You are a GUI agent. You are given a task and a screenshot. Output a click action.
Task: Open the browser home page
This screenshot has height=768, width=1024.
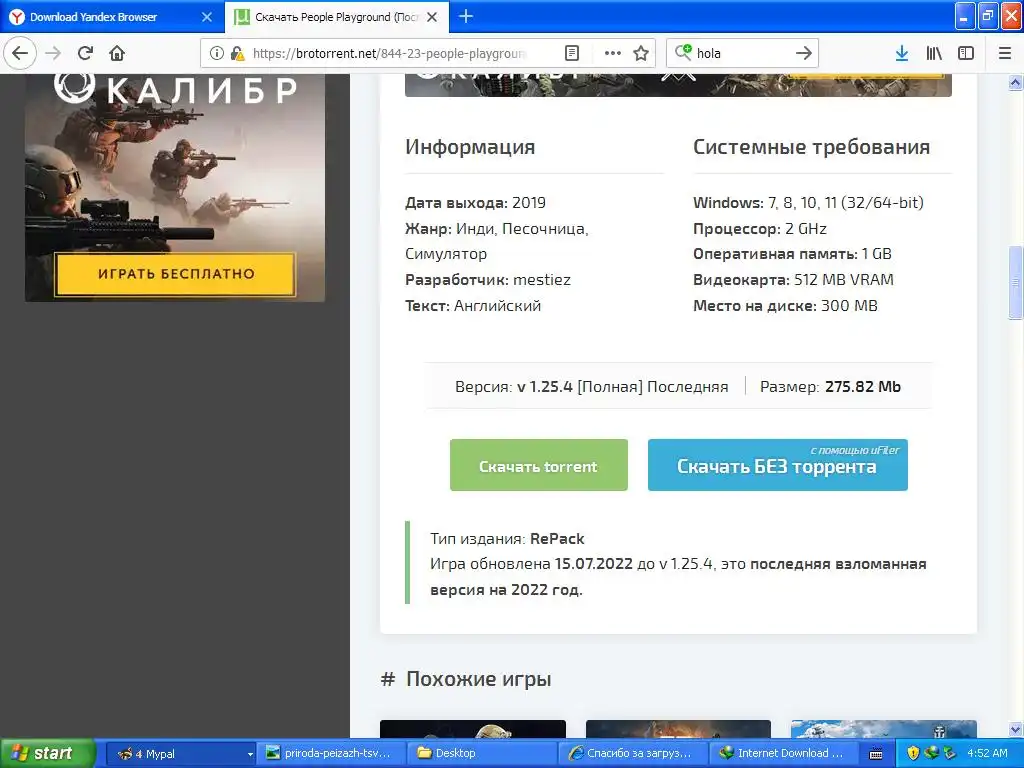[117, 53]
